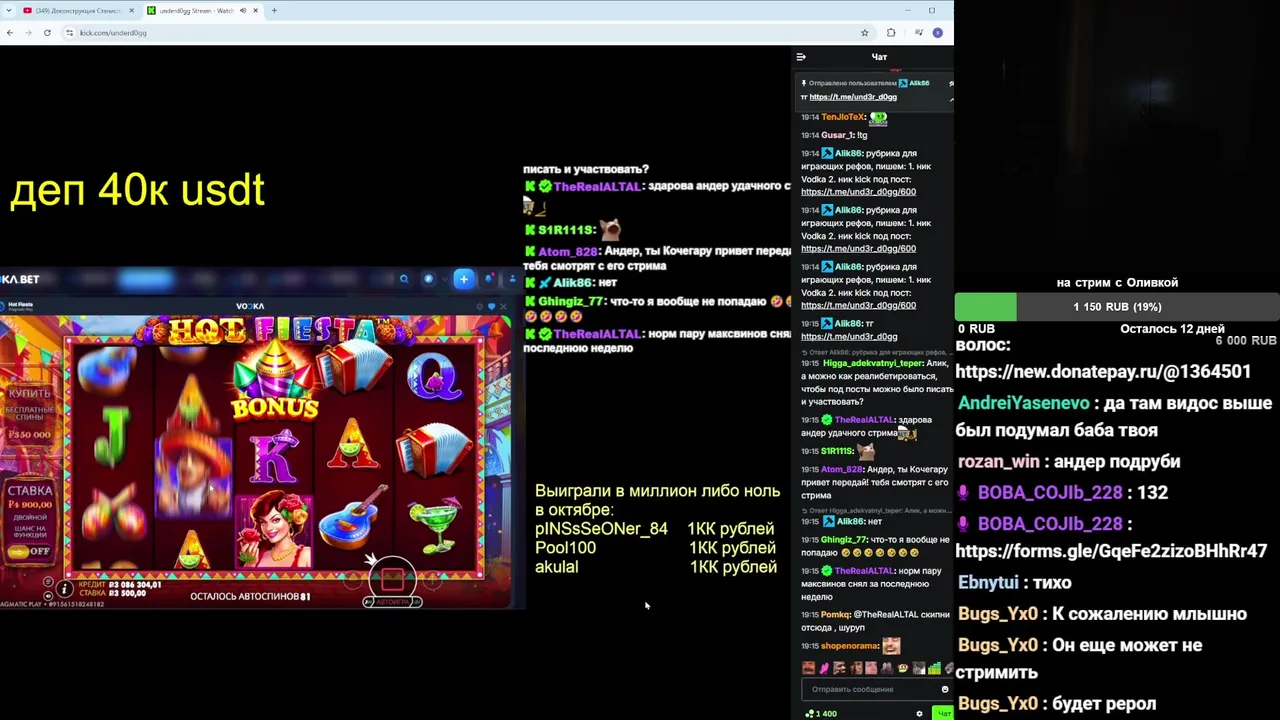Screen dimensions: 1280x720
Task: Close the YouTube tab
Action: (x=131, y=11)
